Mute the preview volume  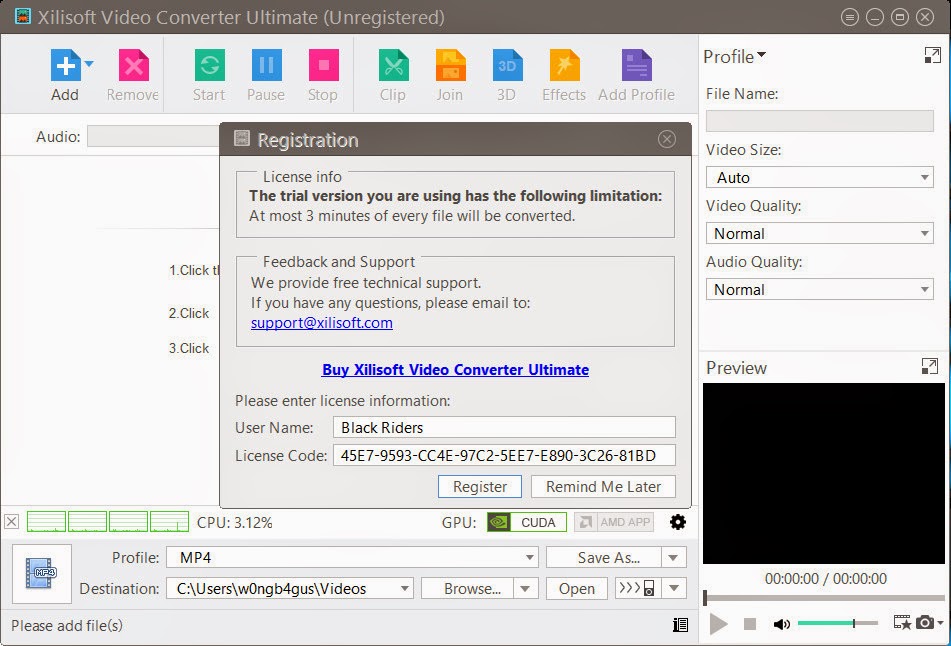point(782,623)
